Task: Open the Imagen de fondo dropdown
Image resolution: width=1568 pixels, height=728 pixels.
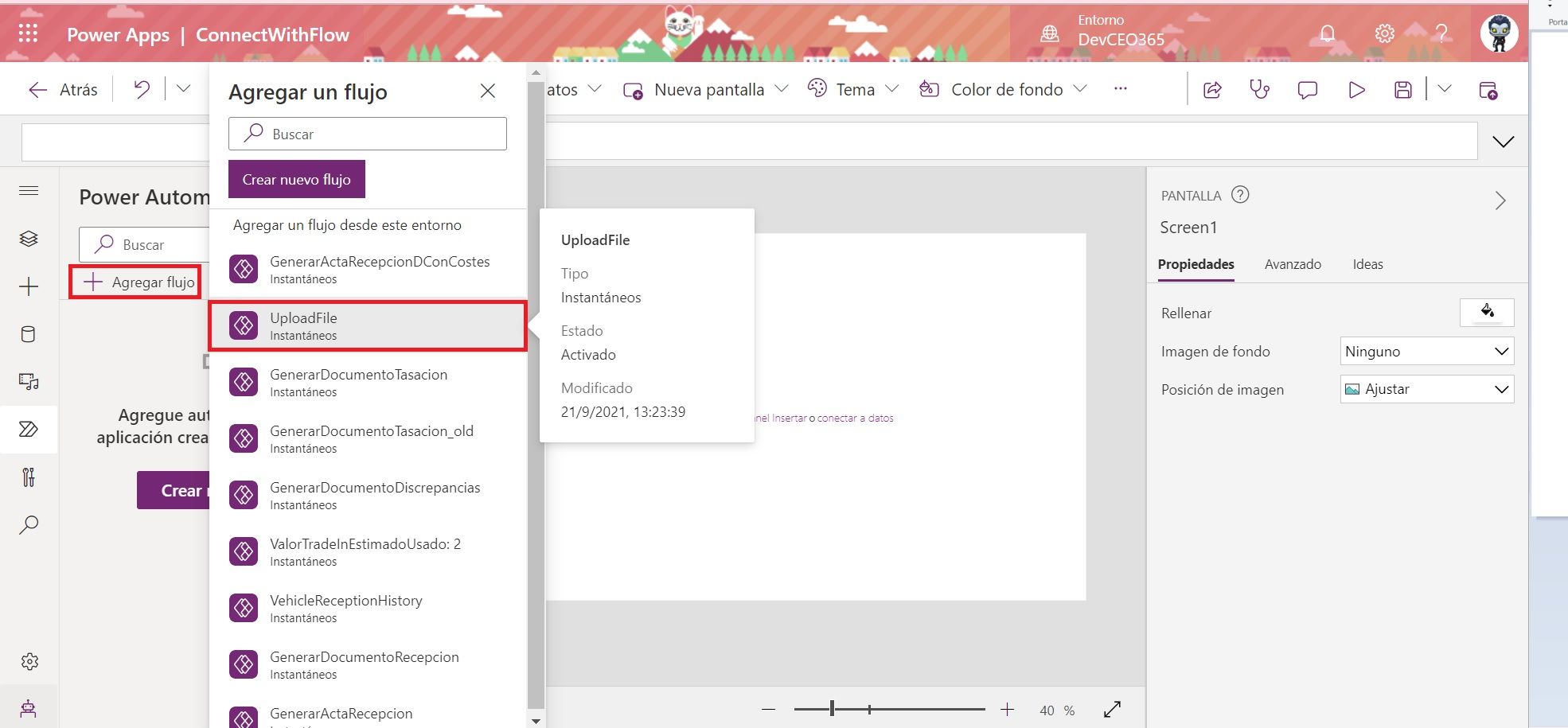Action: coord(1427,351)
